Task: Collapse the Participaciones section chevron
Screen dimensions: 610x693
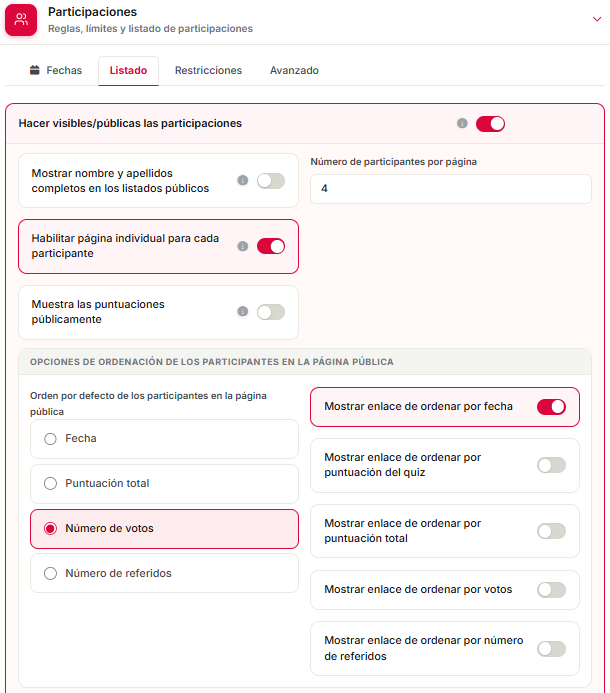Action: point(597,19)
